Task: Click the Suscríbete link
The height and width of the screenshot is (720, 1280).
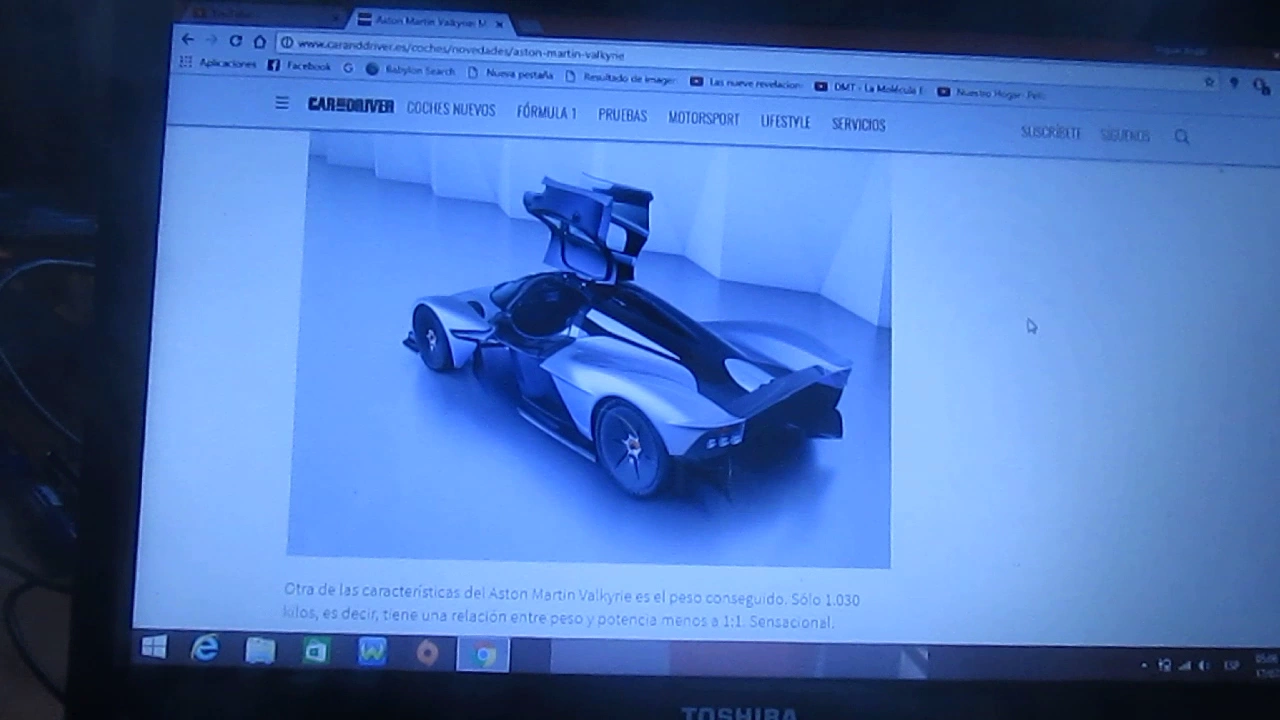Action: 1051,133
